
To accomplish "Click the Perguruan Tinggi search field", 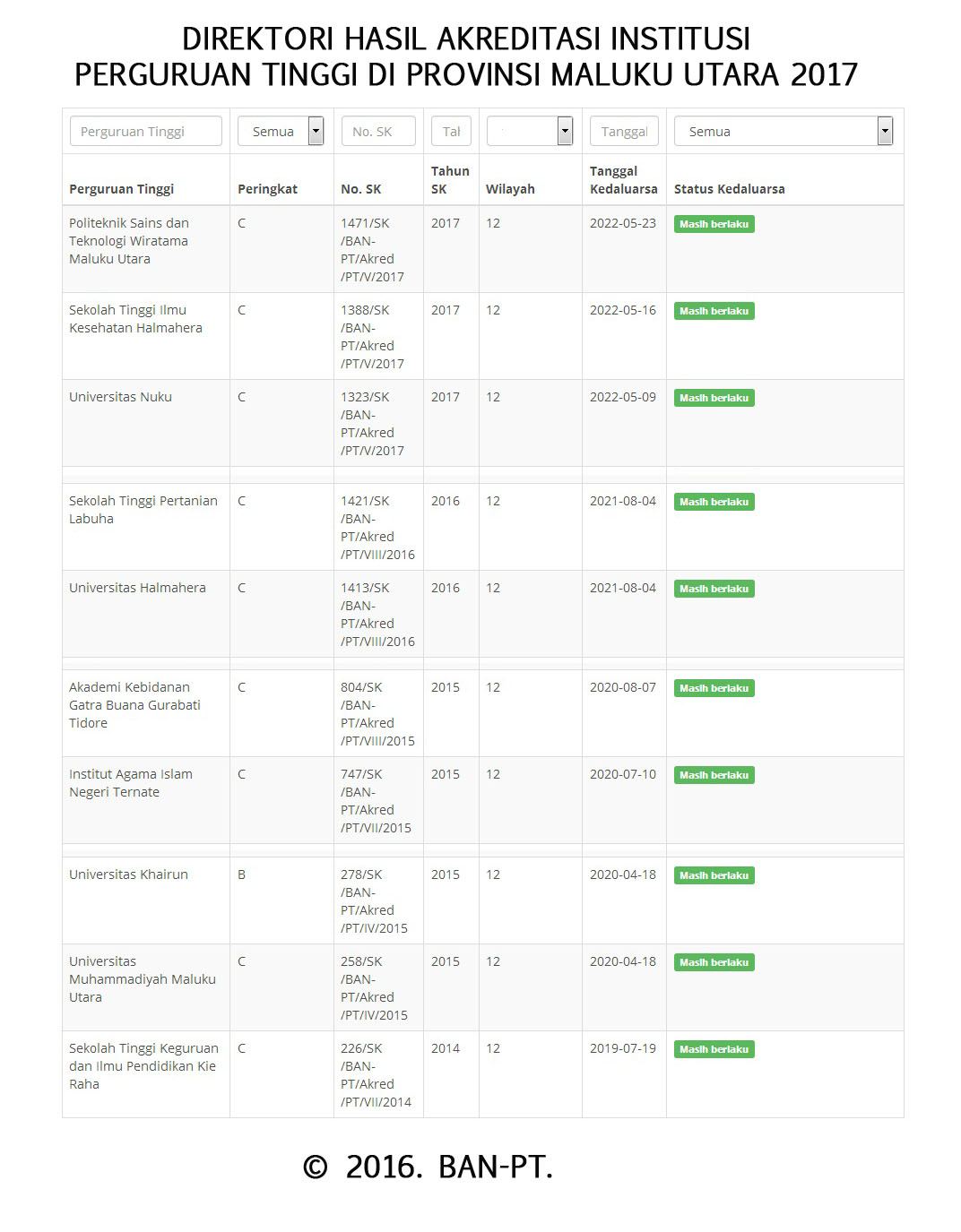I will point(145,131).
